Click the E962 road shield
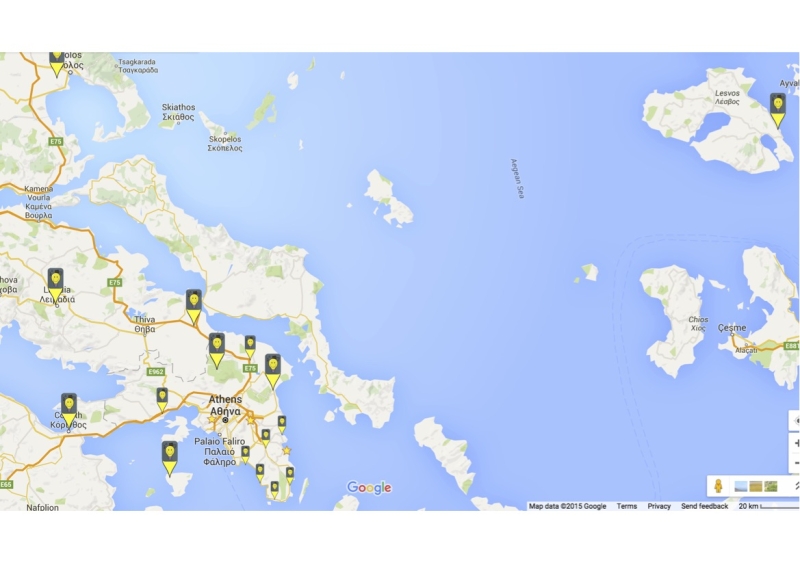This screenshot has height=565, width=800. [x=156, y=372]
